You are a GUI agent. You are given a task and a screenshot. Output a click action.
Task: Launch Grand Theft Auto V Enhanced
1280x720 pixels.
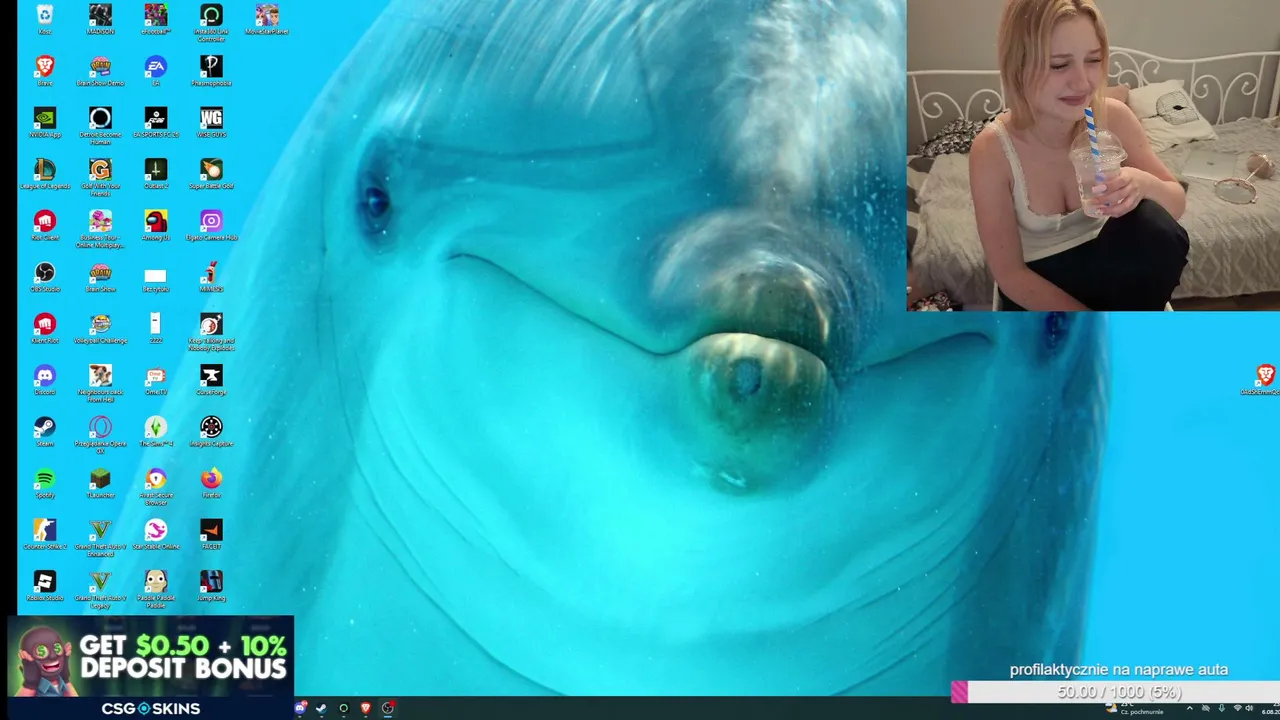tap(100, 538)
